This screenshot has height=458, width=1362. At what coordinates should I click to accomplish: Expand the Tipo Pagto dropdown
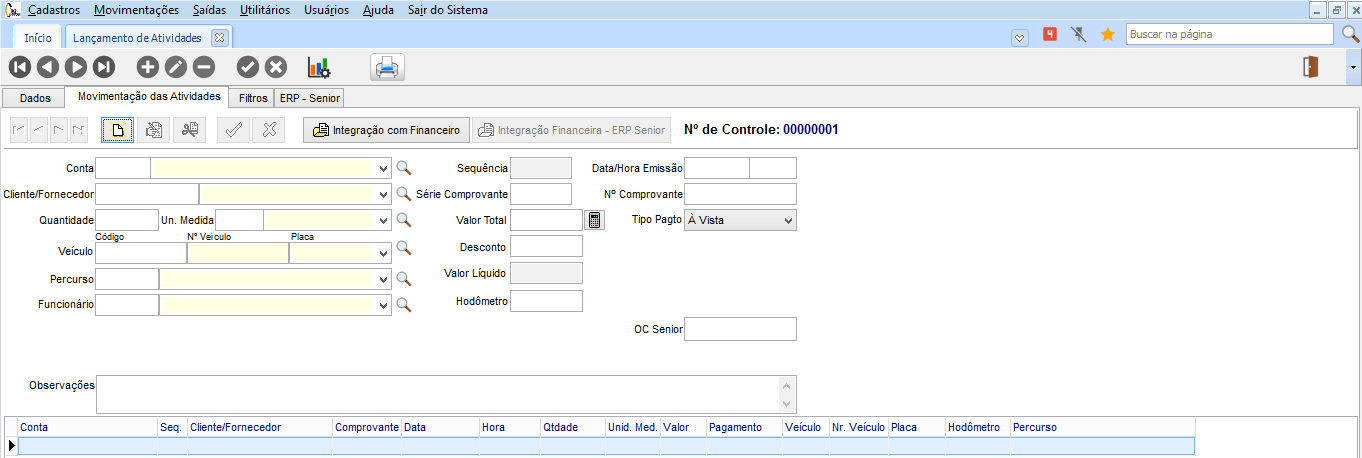click(x=788, y=220)
